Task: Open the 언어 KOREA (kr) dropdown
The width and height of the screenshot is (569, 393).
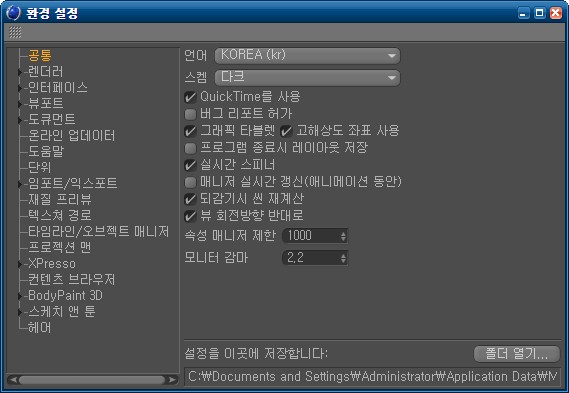Action: pyautogui.click(x=307, y=56)
